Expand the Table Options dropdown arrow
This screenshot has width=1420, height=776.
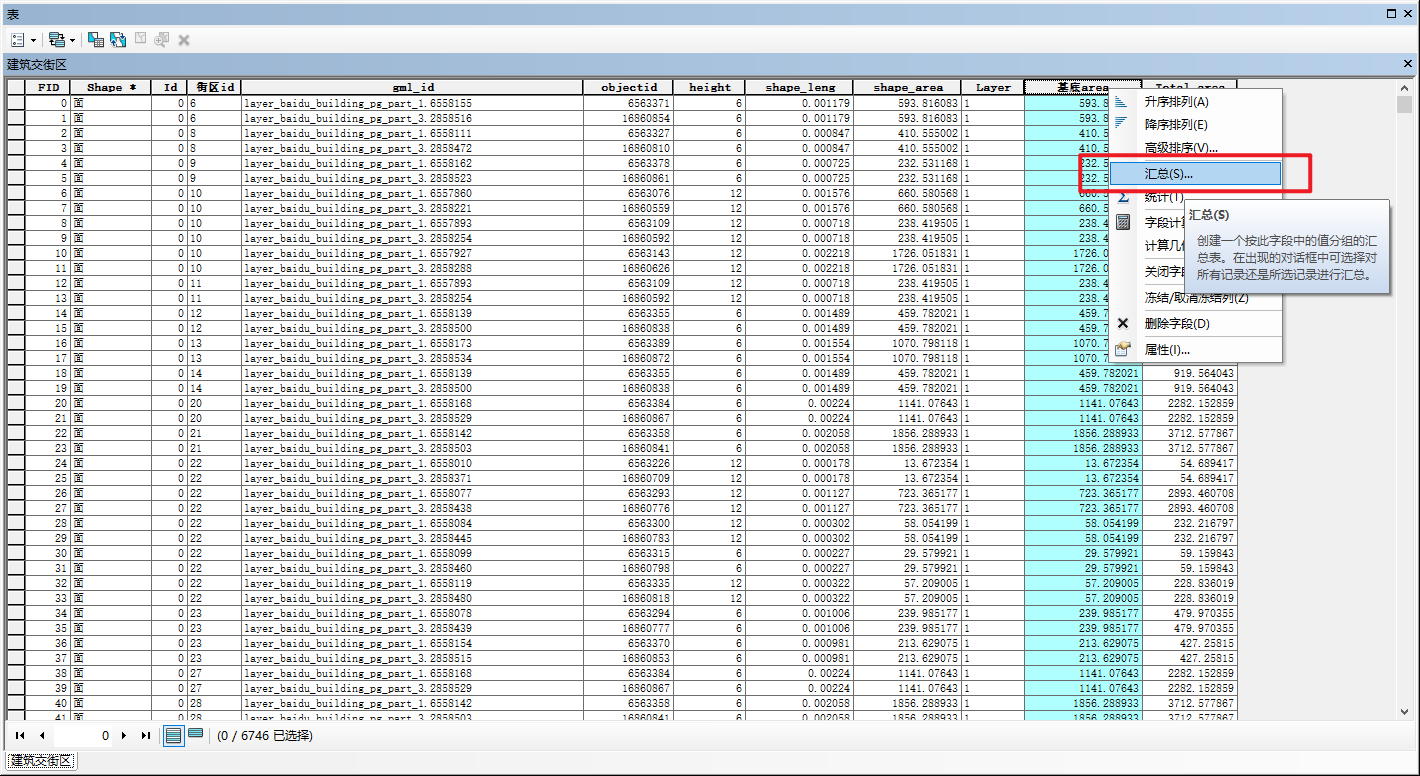point(34,41)
